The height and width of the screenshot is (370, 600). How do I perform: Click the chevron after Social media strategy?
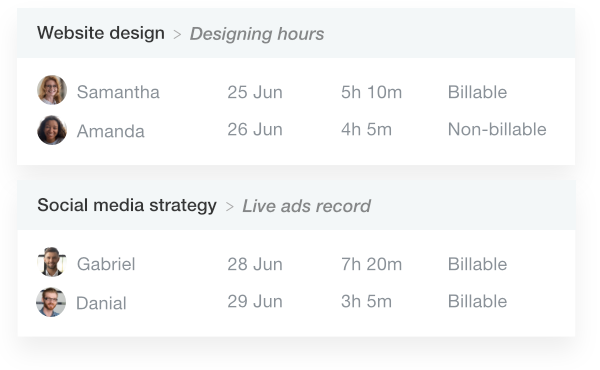pos(230,207)
